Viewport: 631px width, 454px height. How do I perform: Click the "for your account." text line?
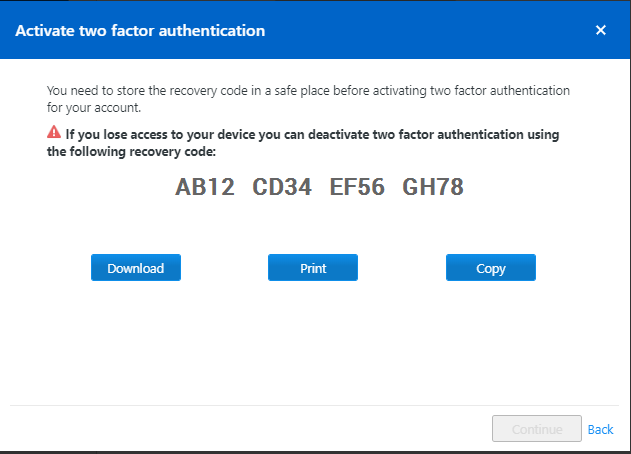click(96, 107)
